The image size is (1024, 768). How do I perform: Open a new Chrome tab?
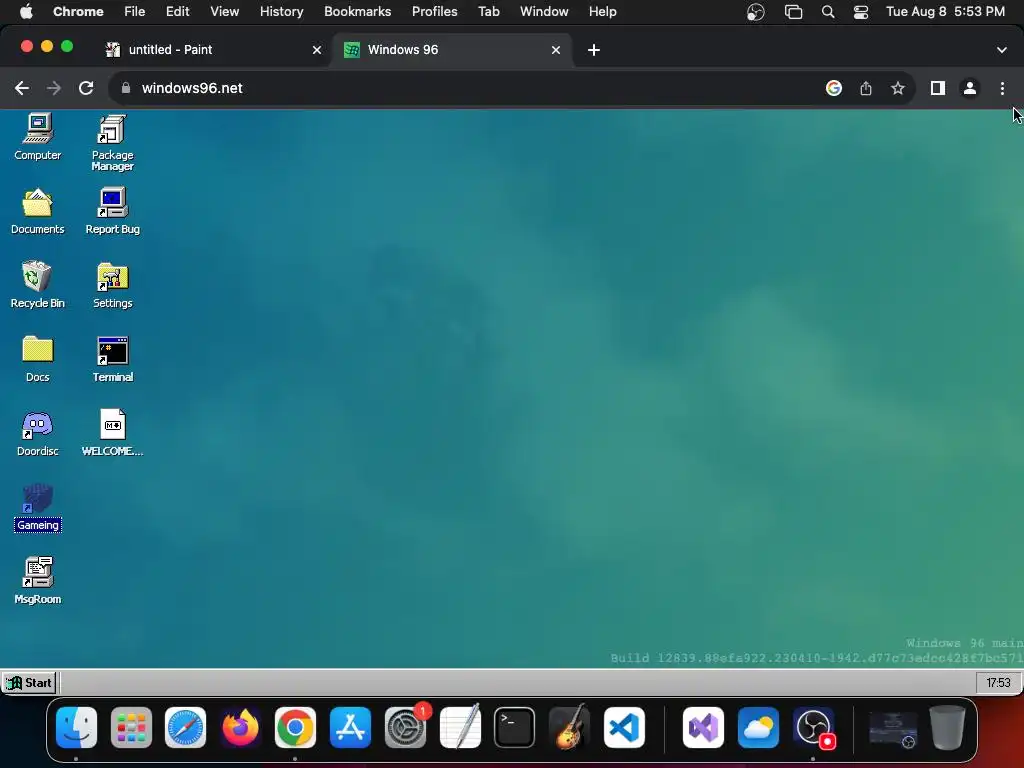click(x=594, y=50)
